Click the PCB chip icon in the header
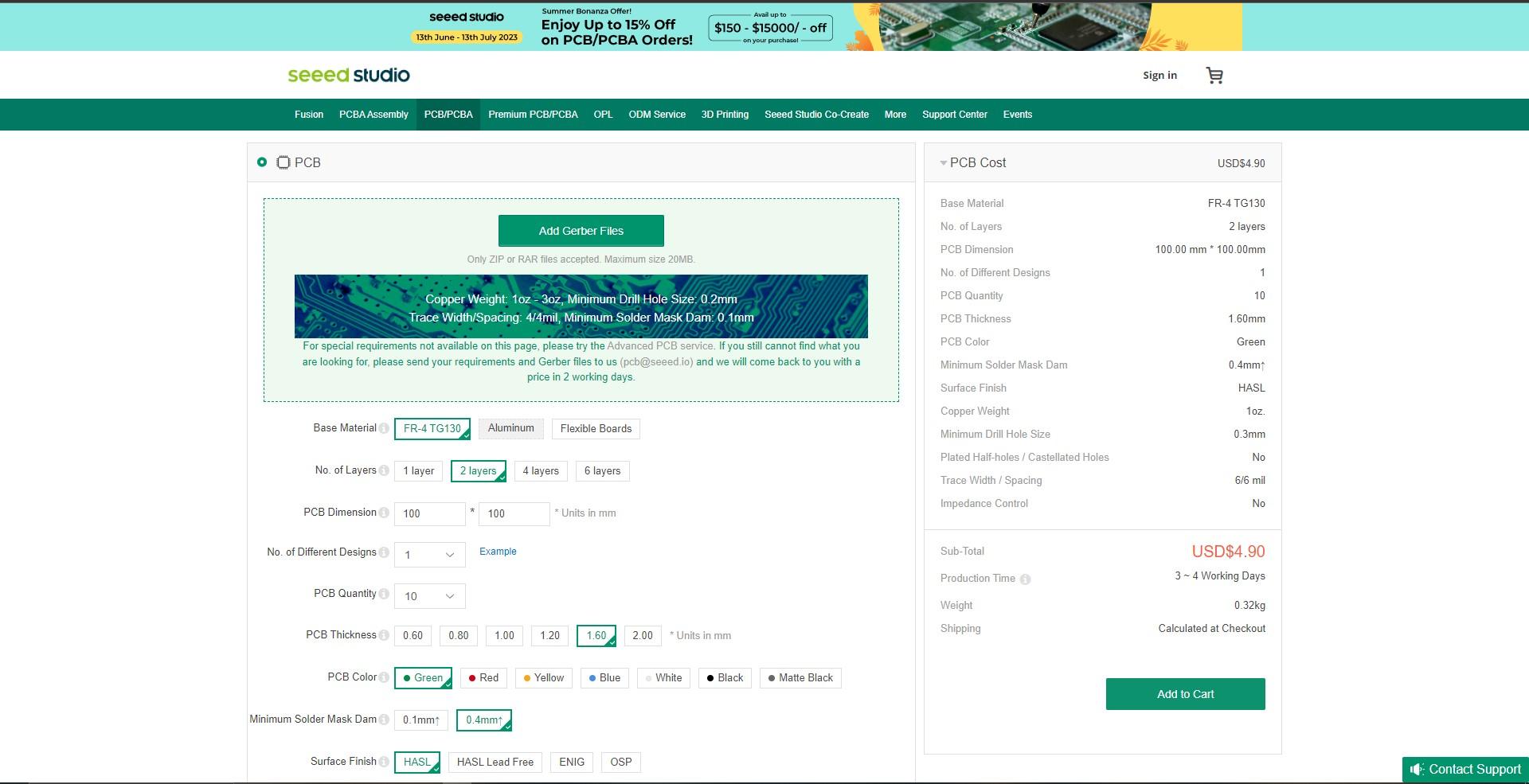Viewport: 1529px width, 784px height. tap(283, 162)
